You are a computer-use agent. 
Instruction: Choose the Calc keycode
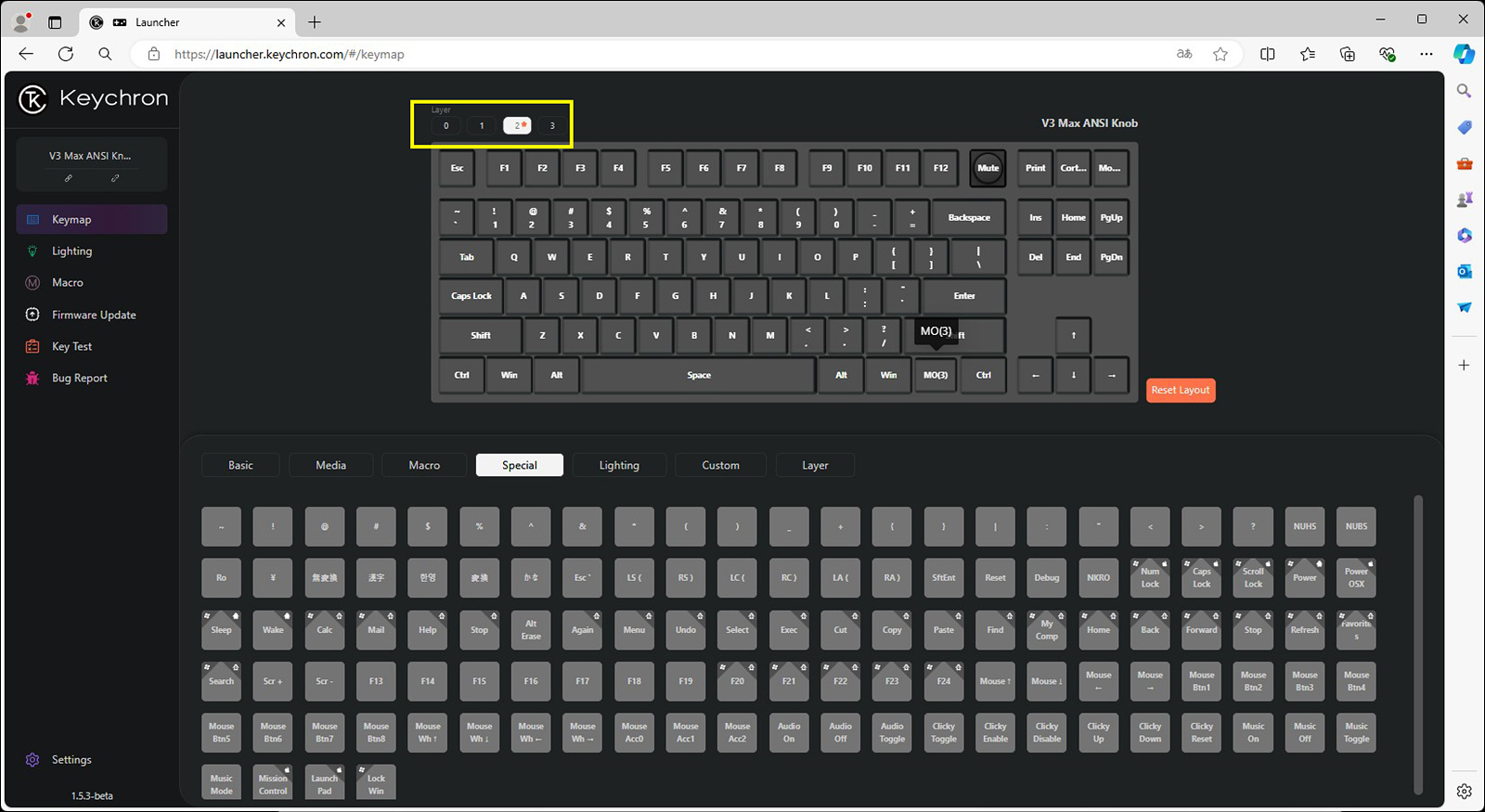(x=325, y=629)
